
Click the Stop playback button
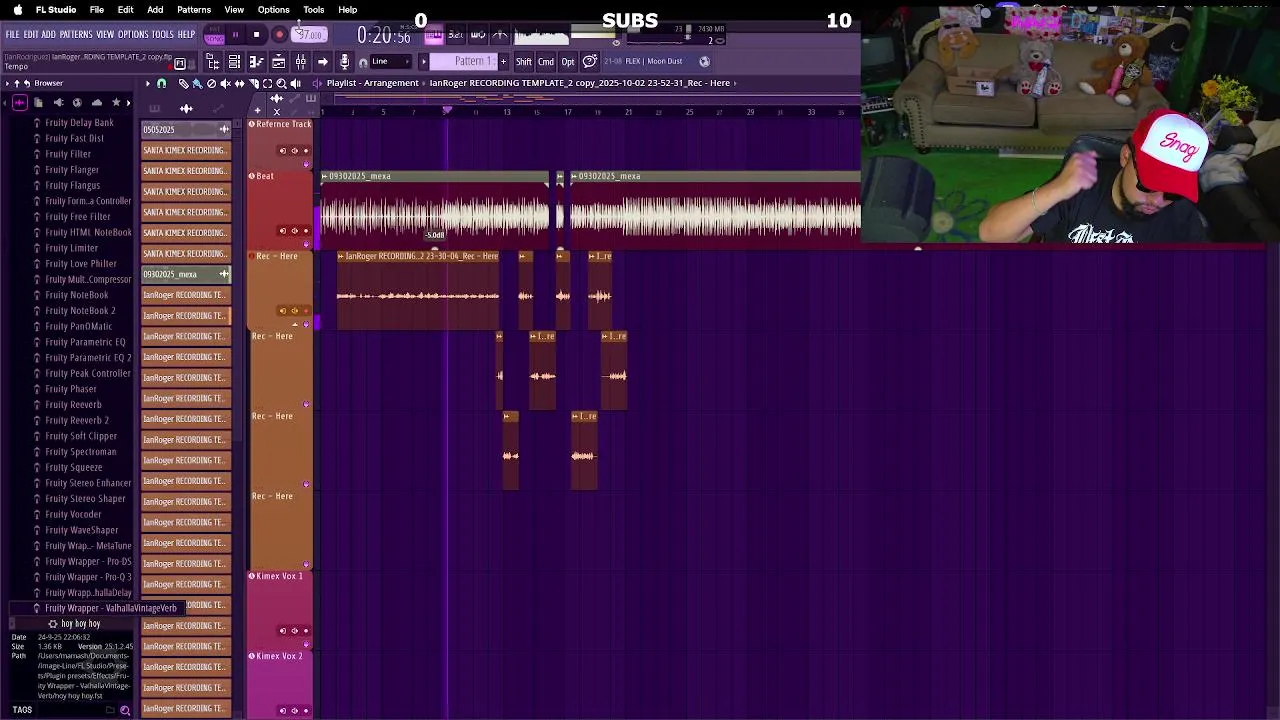tap(256, 35)
